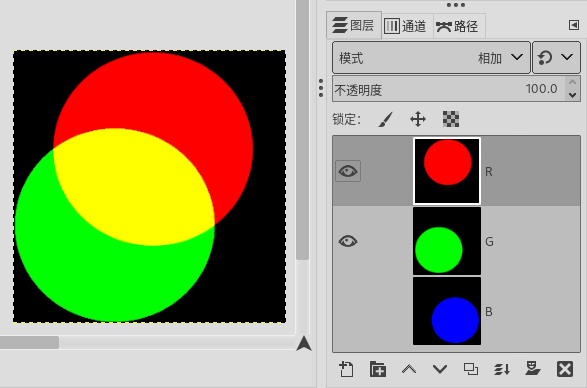Toggle the lock alpha channel checkerboard icon
This screenshot has width=587, height=388.
pos(451,119)
